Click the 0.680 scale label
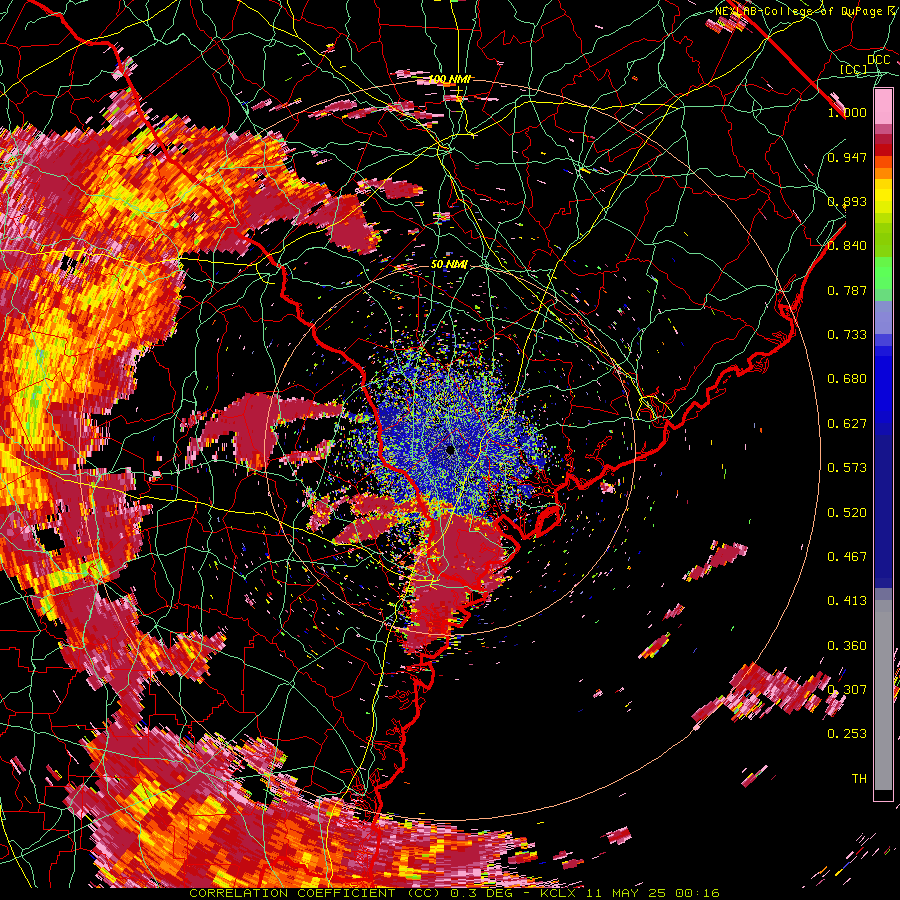900x900 pixels. 847,378
